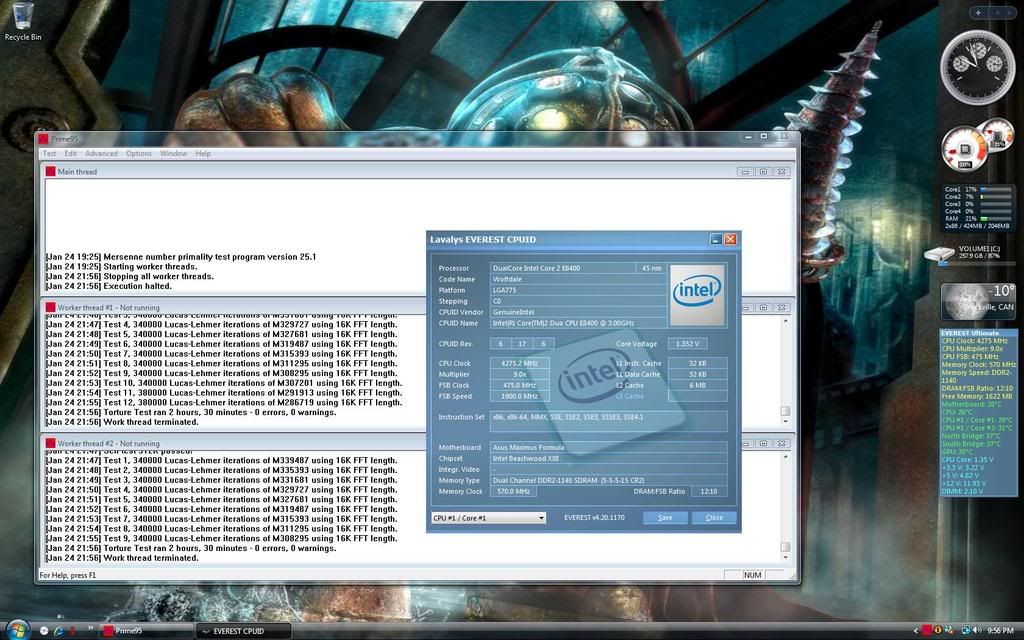Click the Windows Start orb
The image size is (1024, 640).
coord(17,630)
